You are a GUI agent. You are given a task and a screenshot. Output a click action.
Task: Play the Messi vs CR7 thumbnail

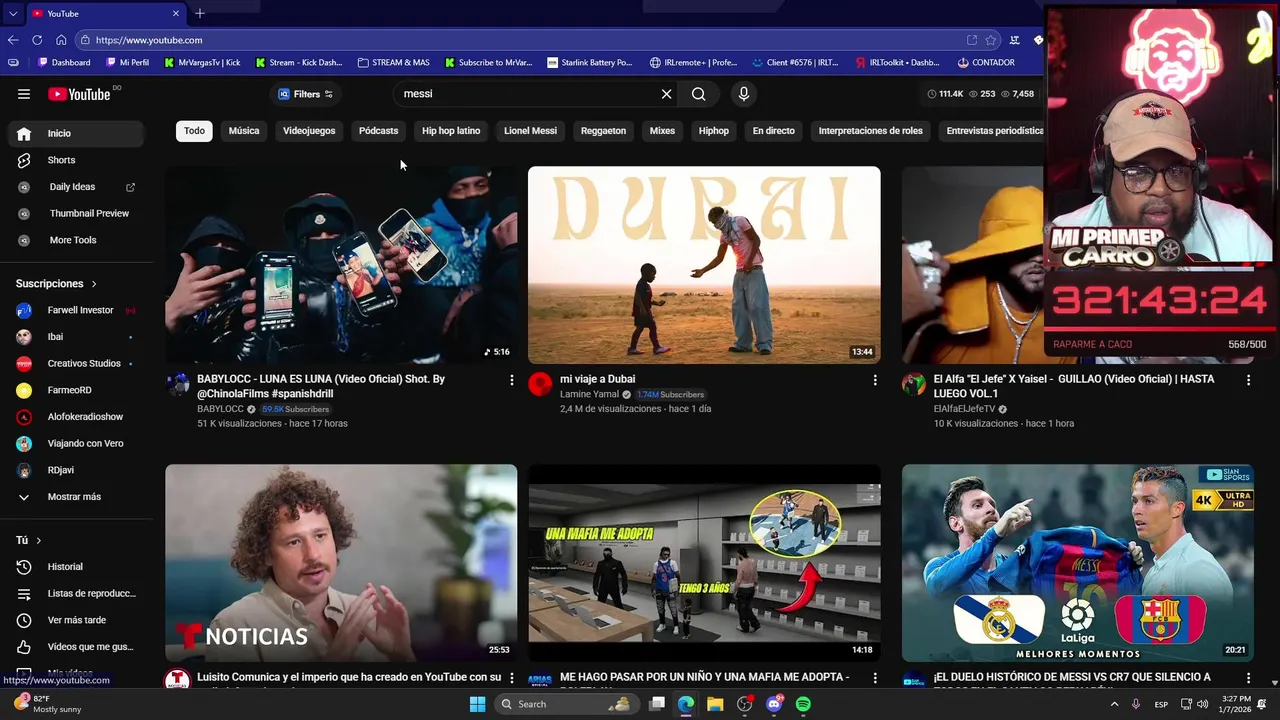coord(1077,562)
